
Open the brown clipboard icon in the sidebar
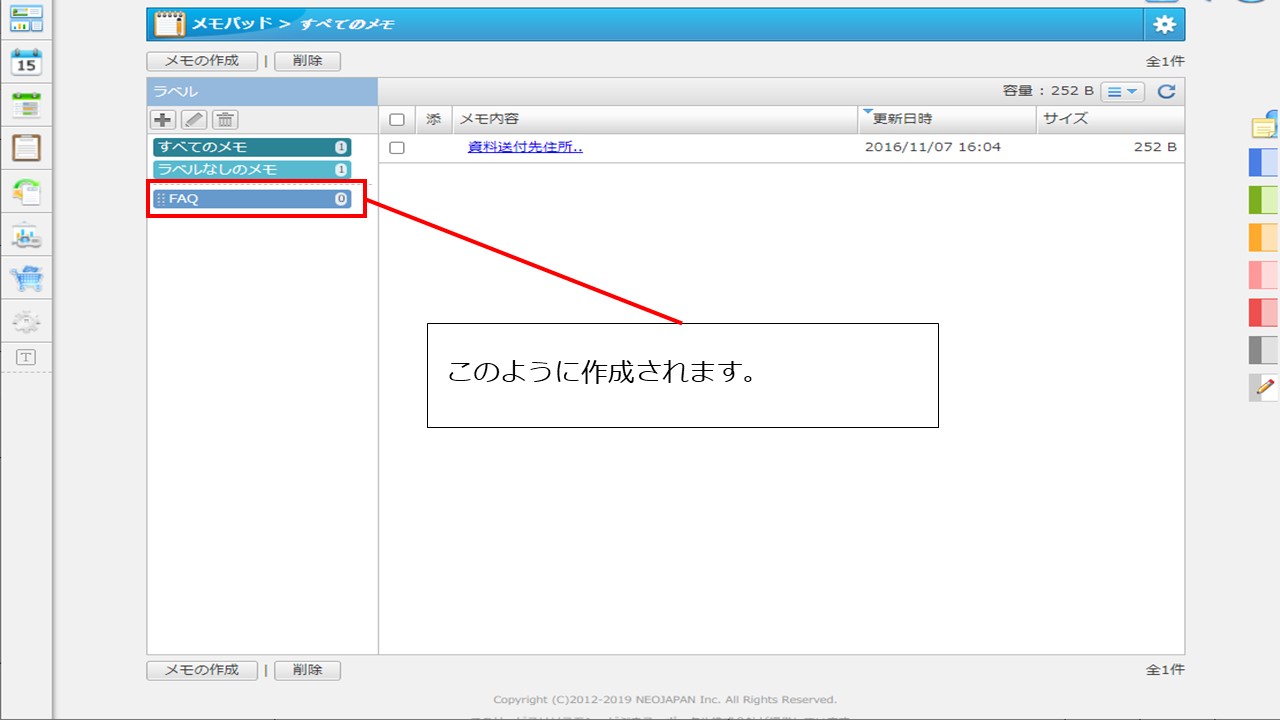26,148
